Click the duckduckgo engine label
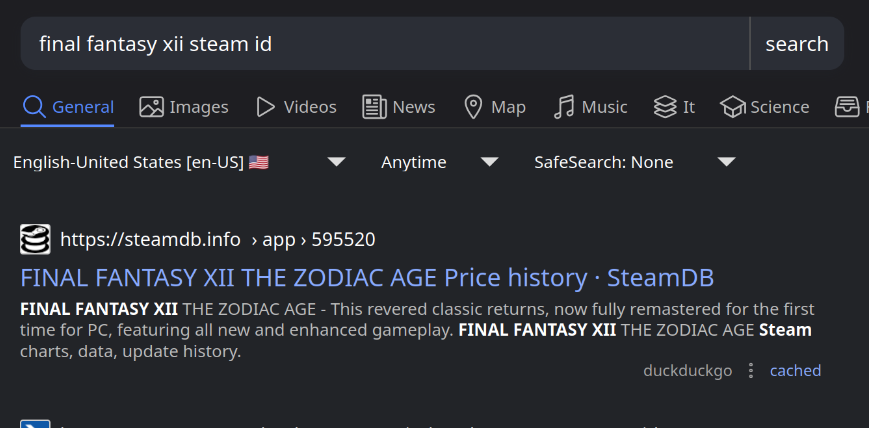Image resolution: width=869 pixels, height=428 pixels. tap(688, 371)
